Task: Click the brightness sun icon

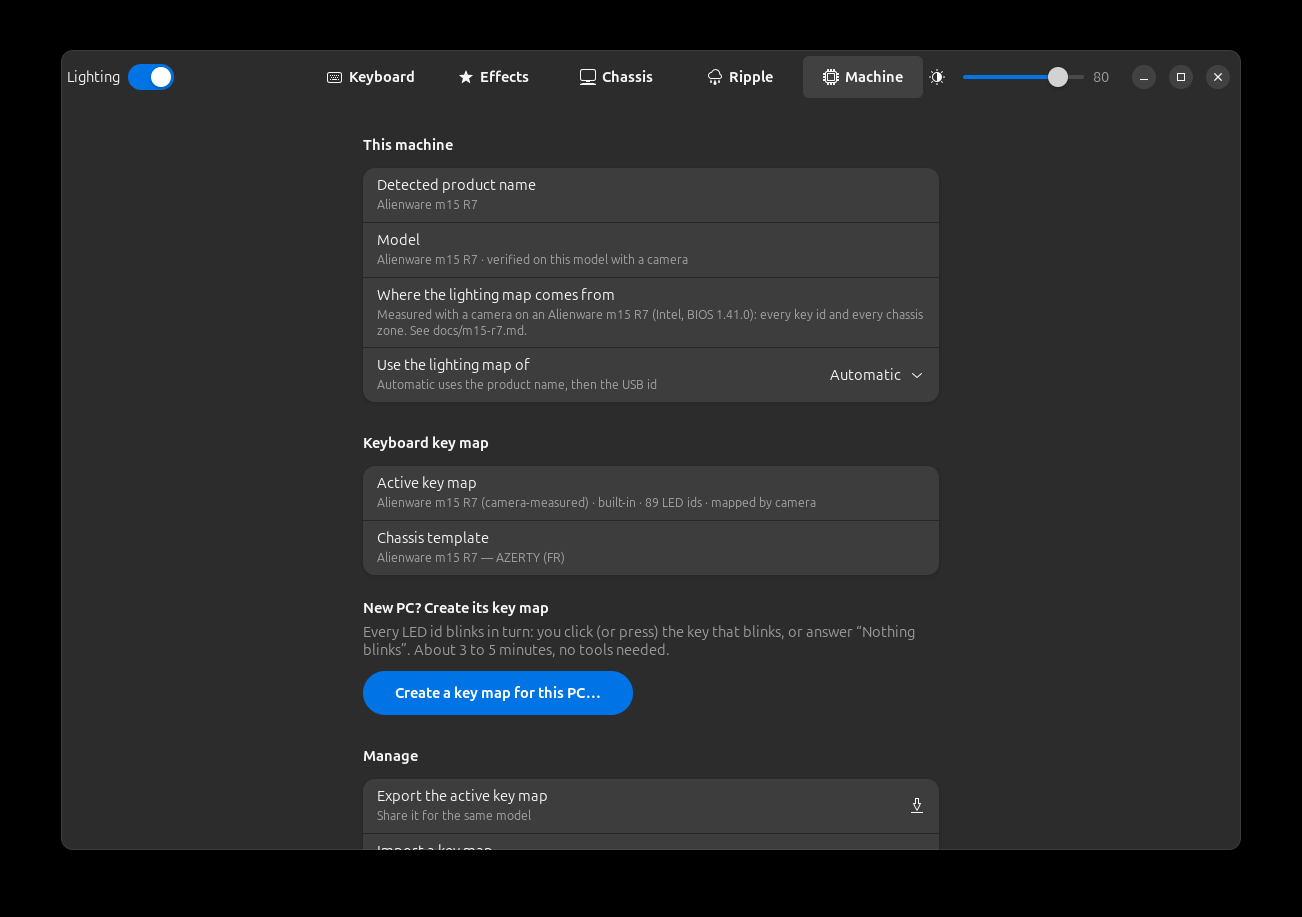Action: click(937, 77)
